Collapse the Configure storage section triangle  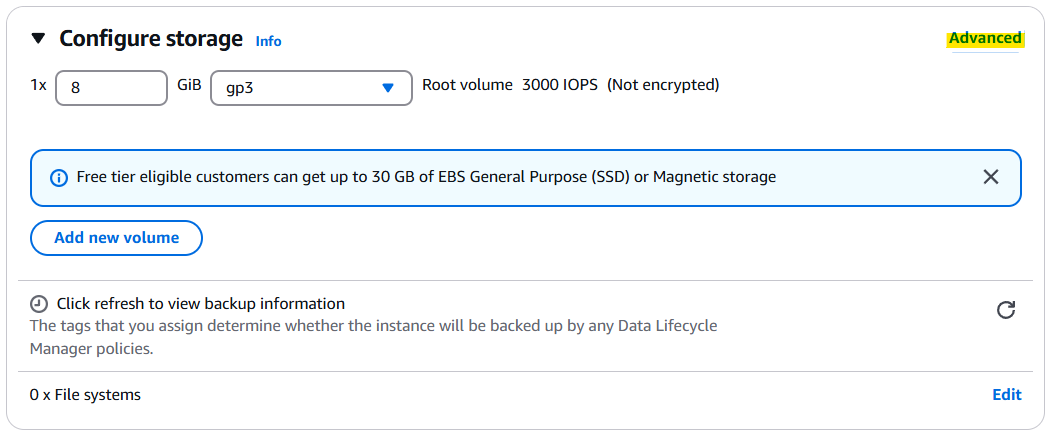point(38,39)
